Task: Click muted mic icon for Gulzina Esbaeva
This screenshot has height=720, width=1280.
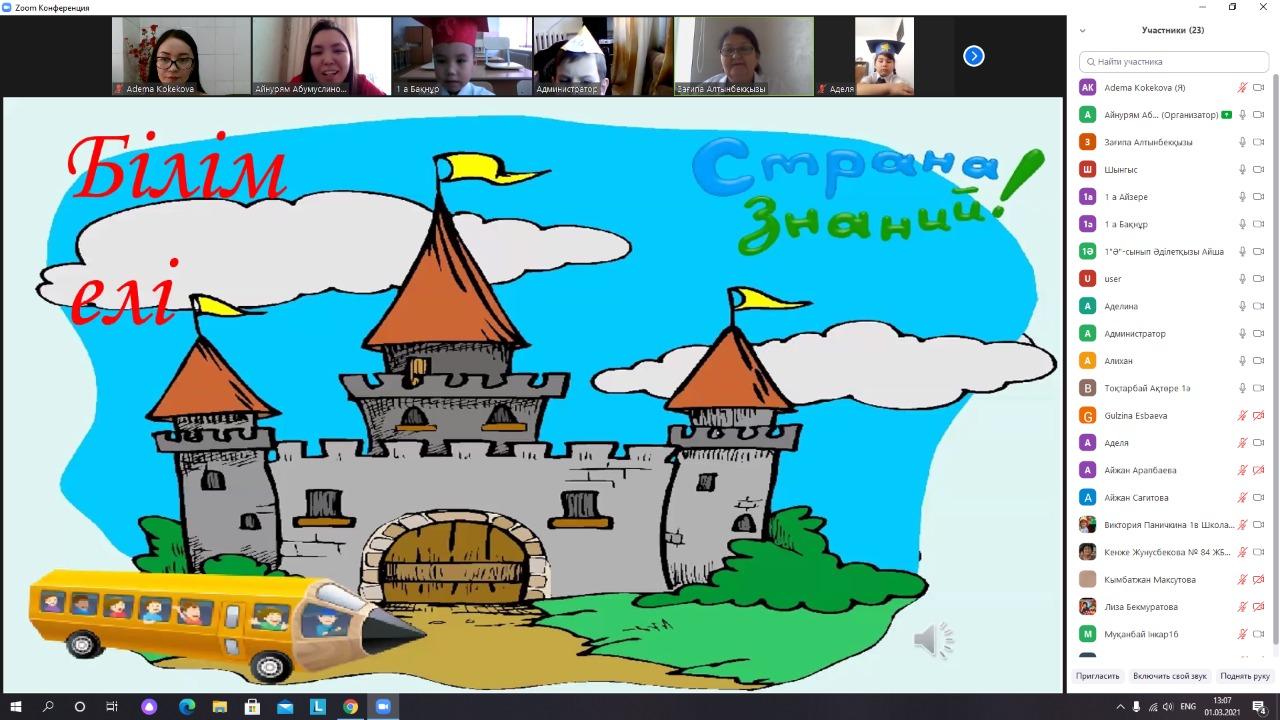Action: [1242, 416]
